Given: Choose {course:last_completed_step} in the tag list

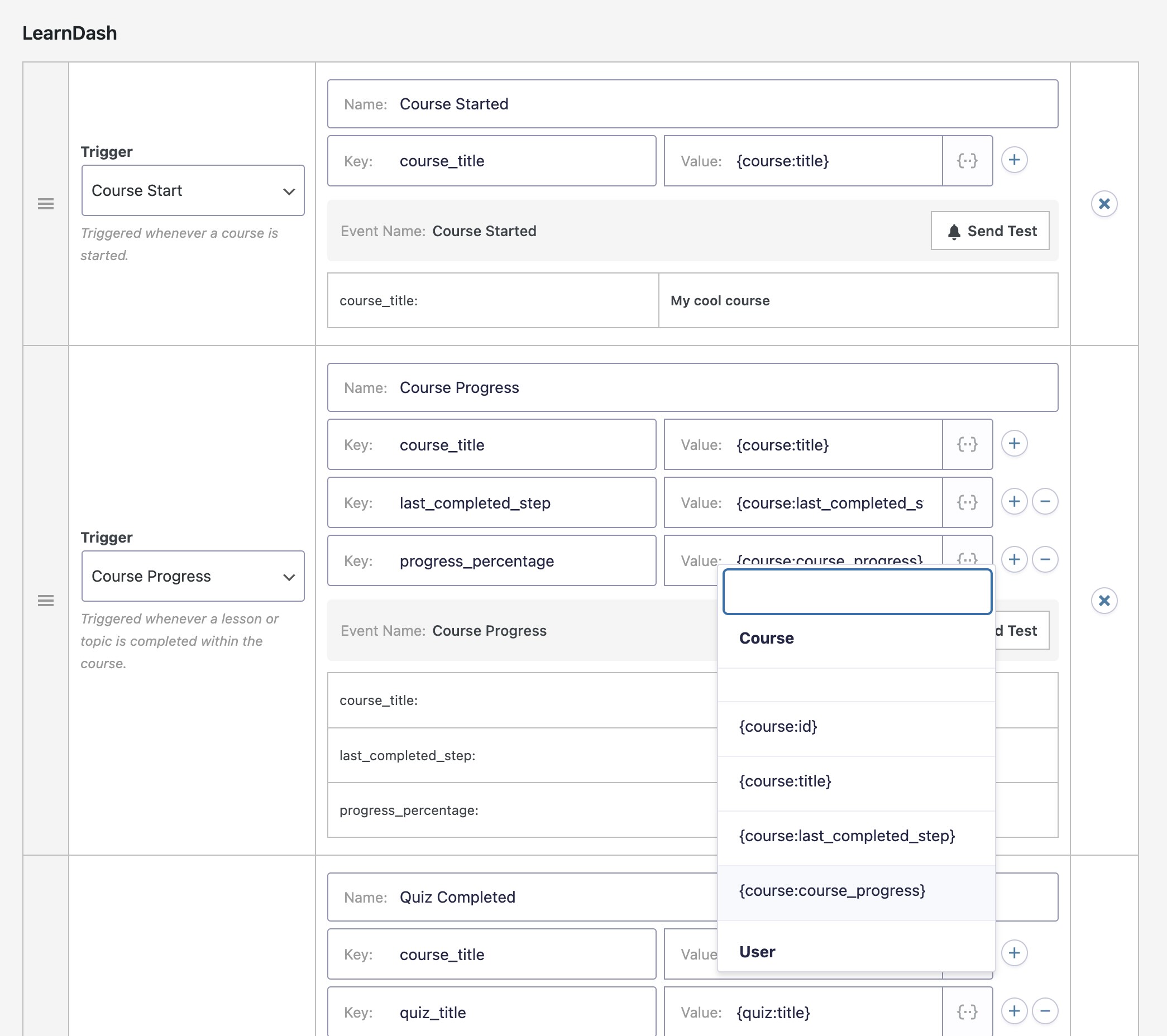Looking at the screenshot, I should [x=856, y=836].
